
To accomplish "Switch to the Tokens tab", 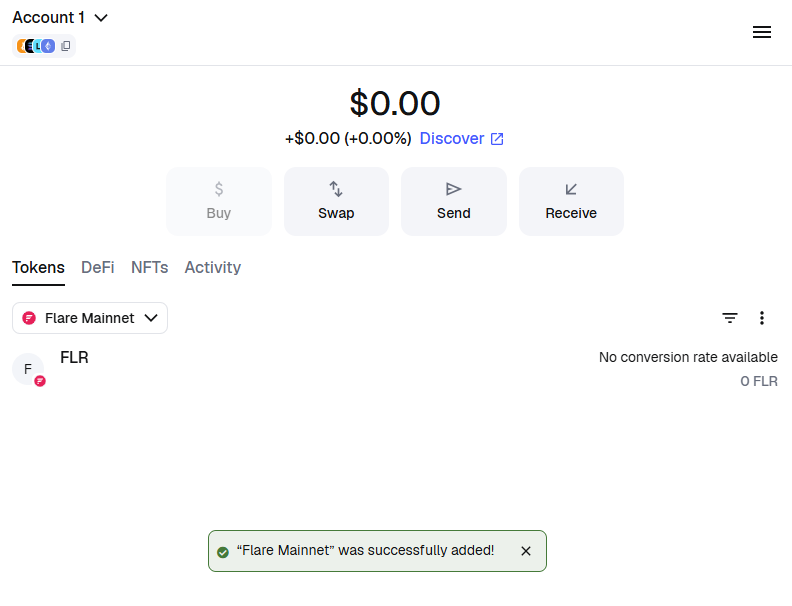I will [x=38, y=268].
